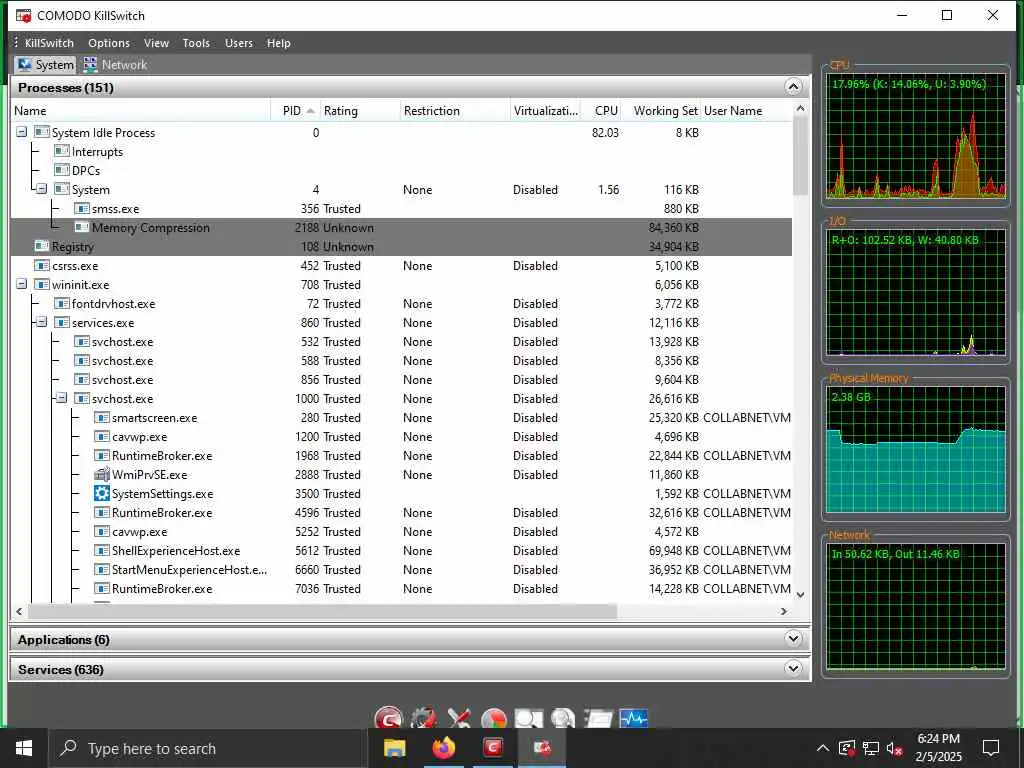Click the network tray icon
Image resolution: width=1024 pixels, height=768 pixels.
coord(871,748)
